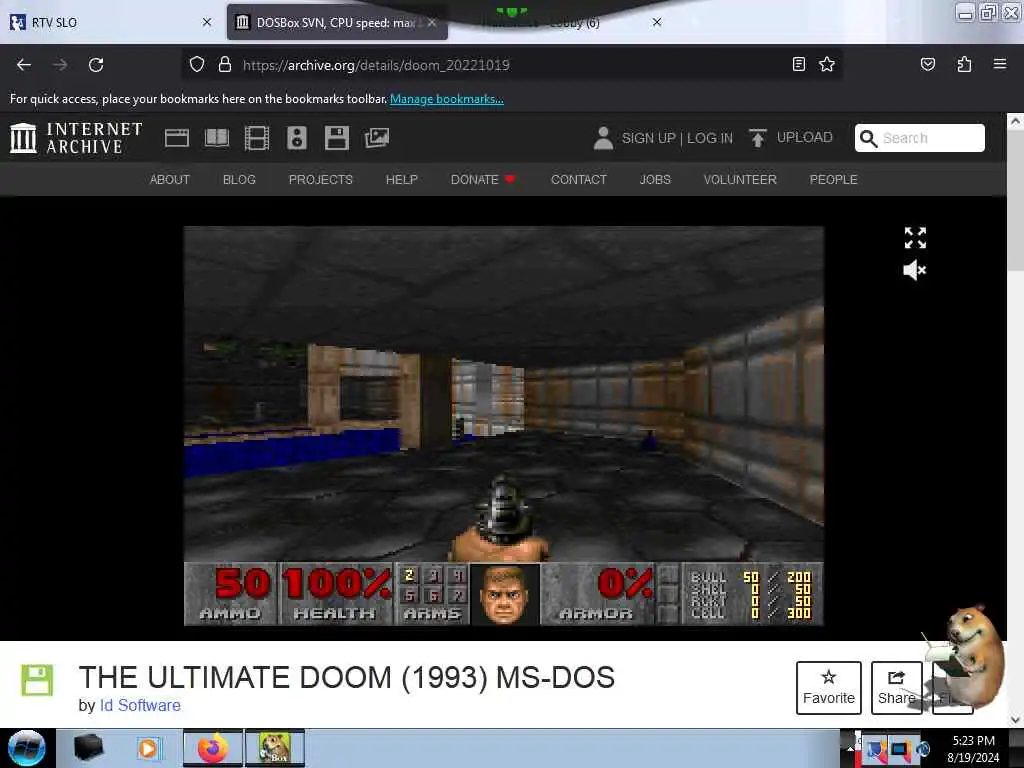
Task: Click the archive.org address bar URL
Action: [x=376, y=65]
